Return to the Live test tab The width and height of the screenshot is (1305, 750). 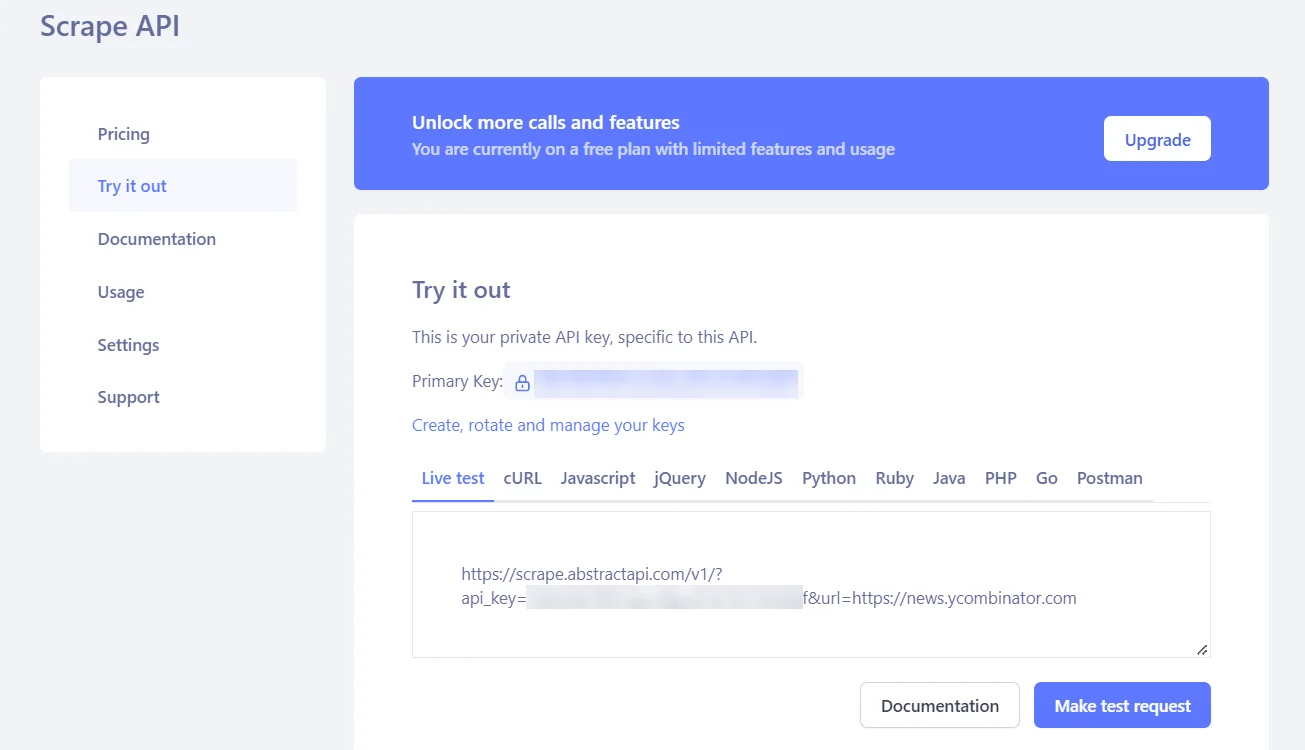click(452, 478)
